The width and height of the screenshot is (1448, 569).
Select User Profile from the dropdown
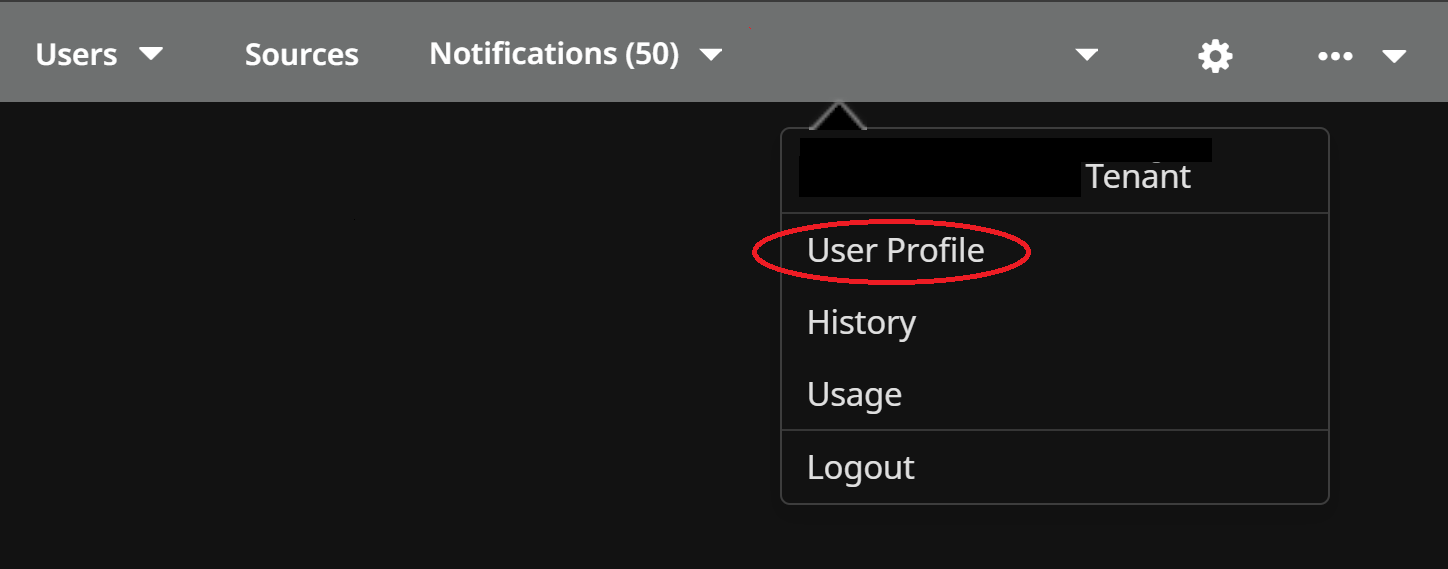[895, 250]
